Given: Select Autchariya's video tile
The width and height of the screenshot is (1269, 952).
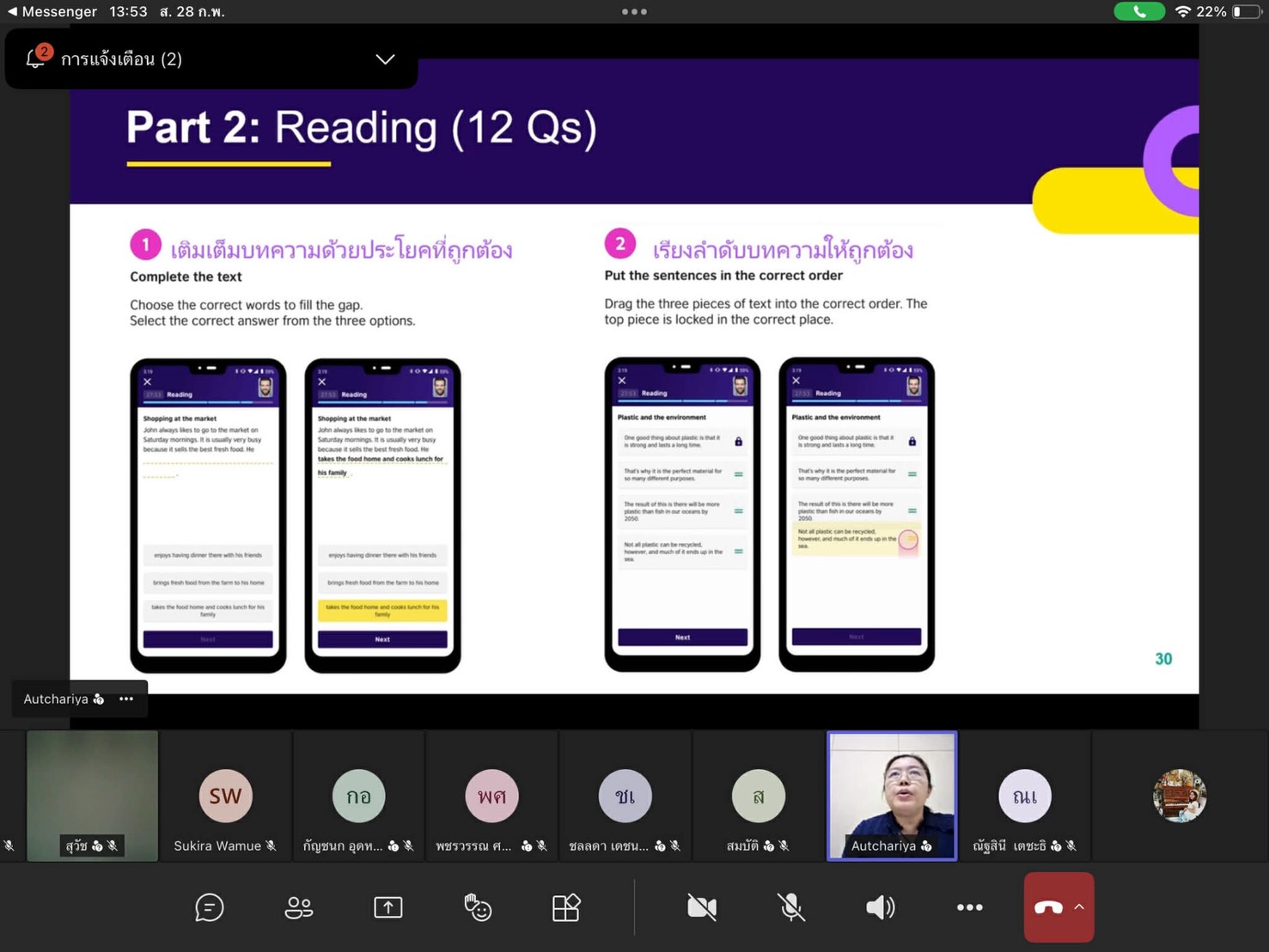Looking at the screenshot, I should coord(891,795).
